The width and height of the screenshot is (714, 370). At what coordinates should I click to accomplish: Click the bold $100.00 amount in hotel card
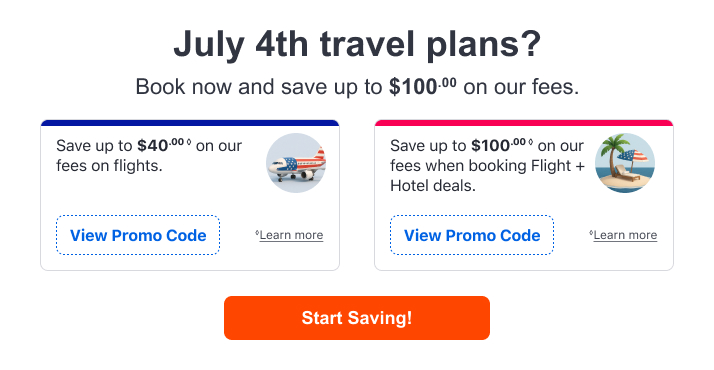click(498, 145)
